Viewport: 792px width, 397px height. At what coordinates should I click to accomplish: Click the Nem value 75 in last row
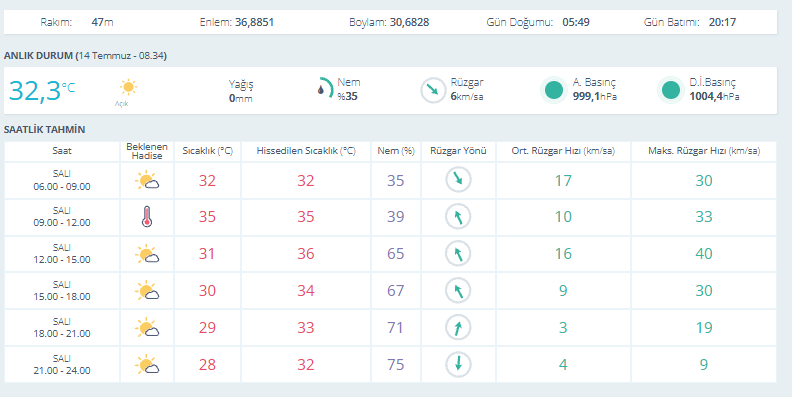[x=395, y=364]
